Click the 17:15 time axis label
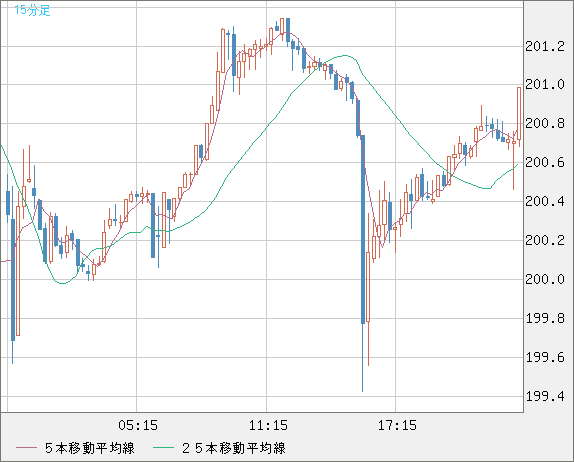574x462 pixels. point(397,425)
